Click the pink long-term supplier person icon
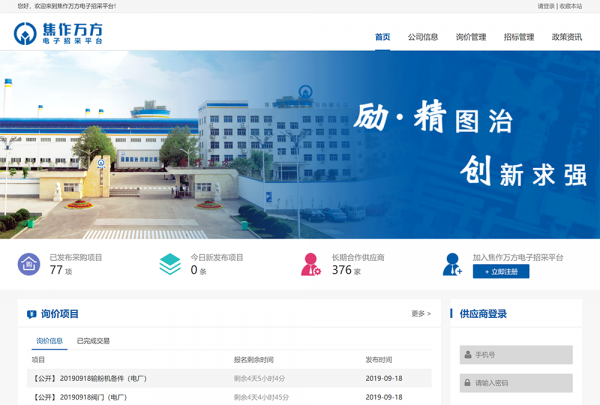600x405 pixels. [x=311, y=264]
